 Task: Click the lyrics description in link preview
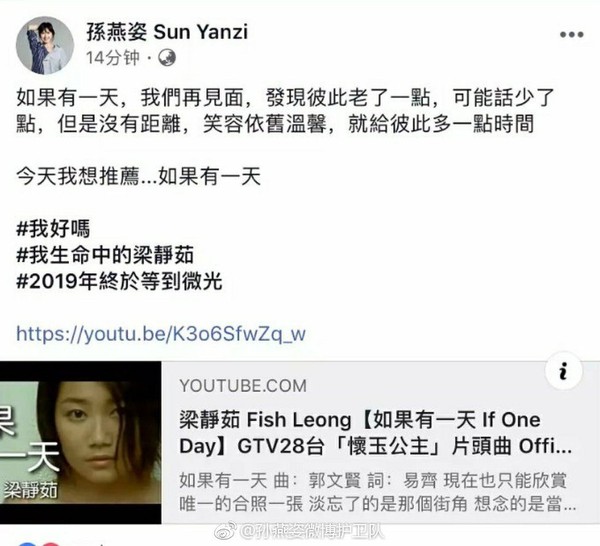tap(378, 492)
